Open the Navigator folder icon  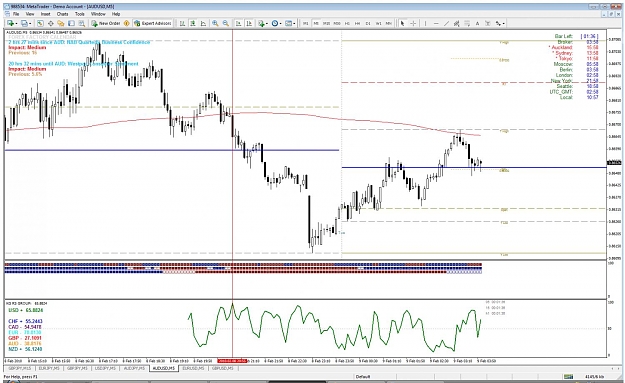[x=61, y=24]
